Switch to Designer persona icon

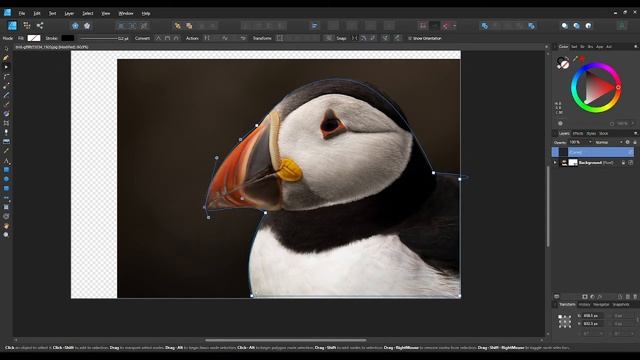tap(12, 26)
